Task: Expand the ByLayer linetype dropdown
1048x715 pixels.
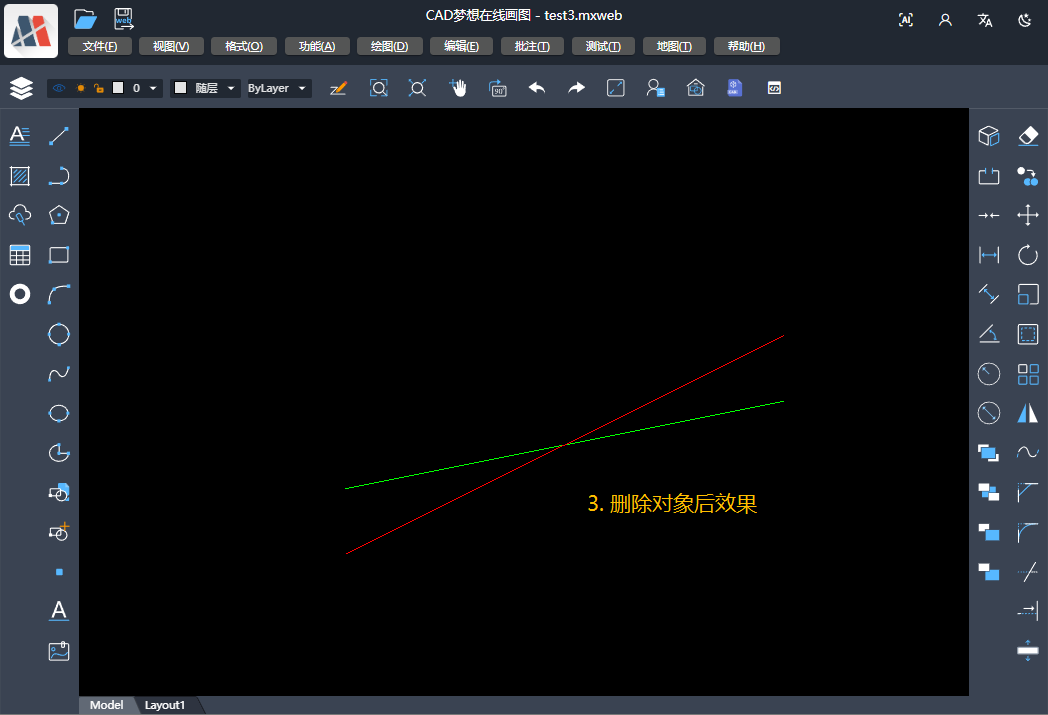Action: 302,88
